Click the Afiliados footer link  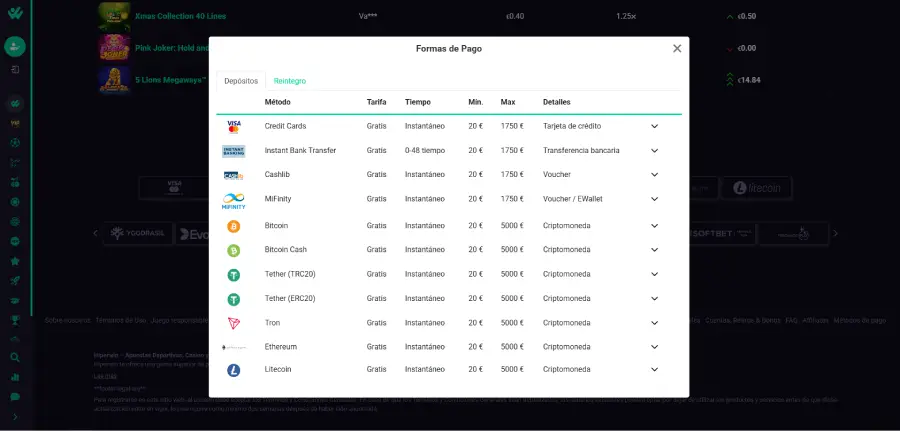816,321
